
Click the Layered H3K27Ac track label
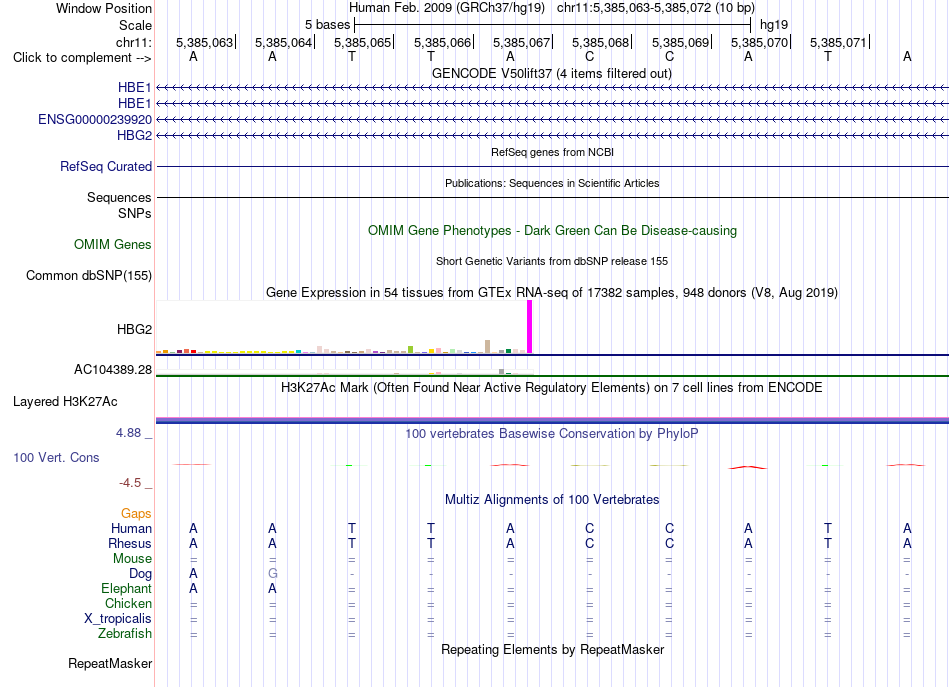(65, 402)
